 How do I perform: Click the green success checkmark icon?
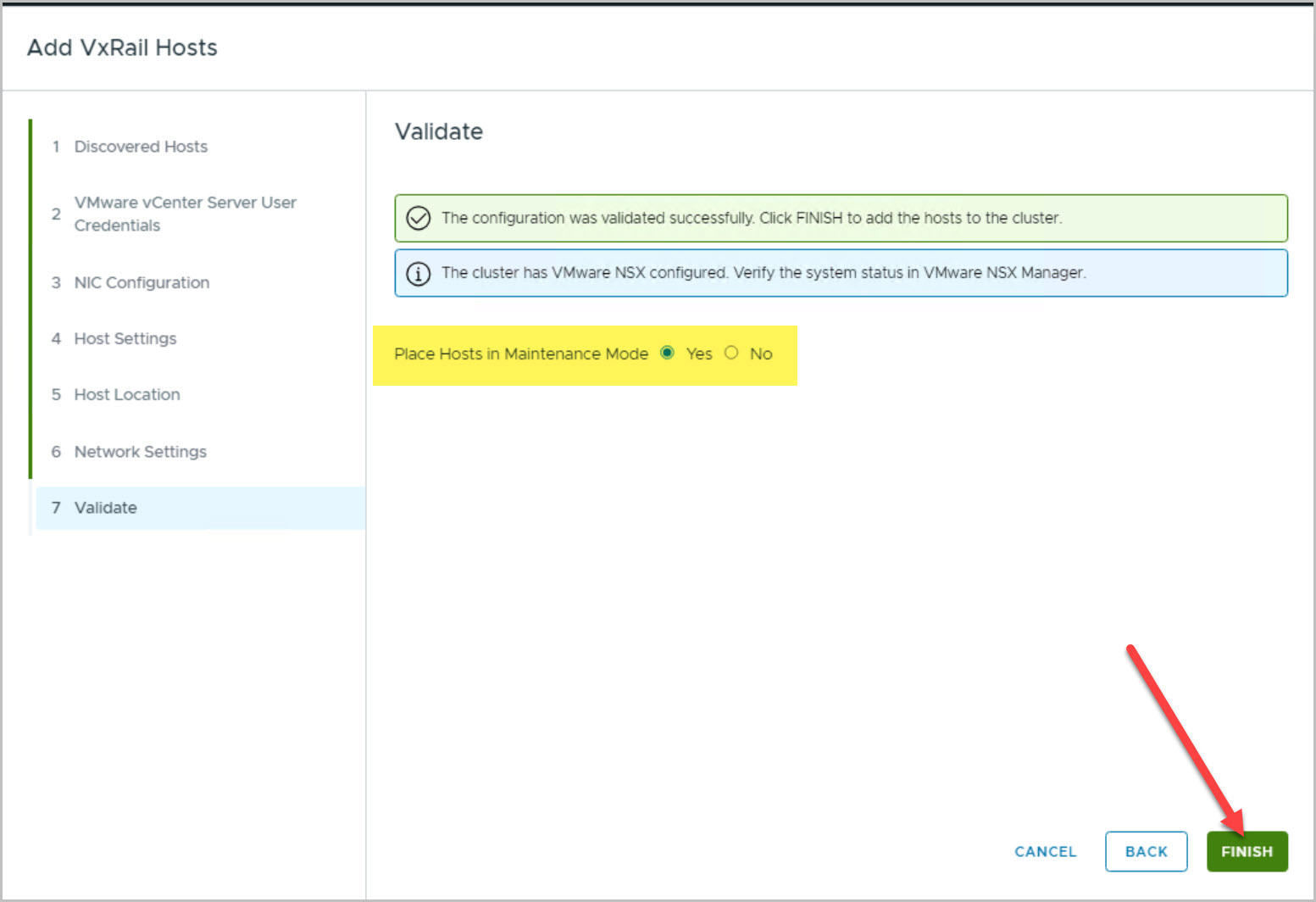(419, 219)
